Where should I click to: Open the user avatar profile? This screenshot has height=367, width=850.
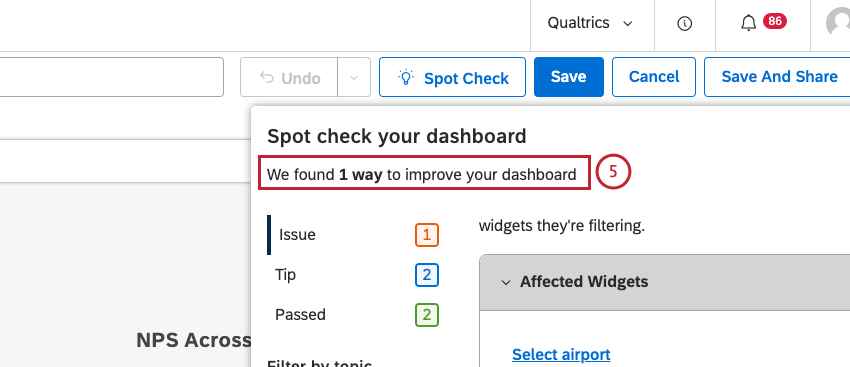838,23
